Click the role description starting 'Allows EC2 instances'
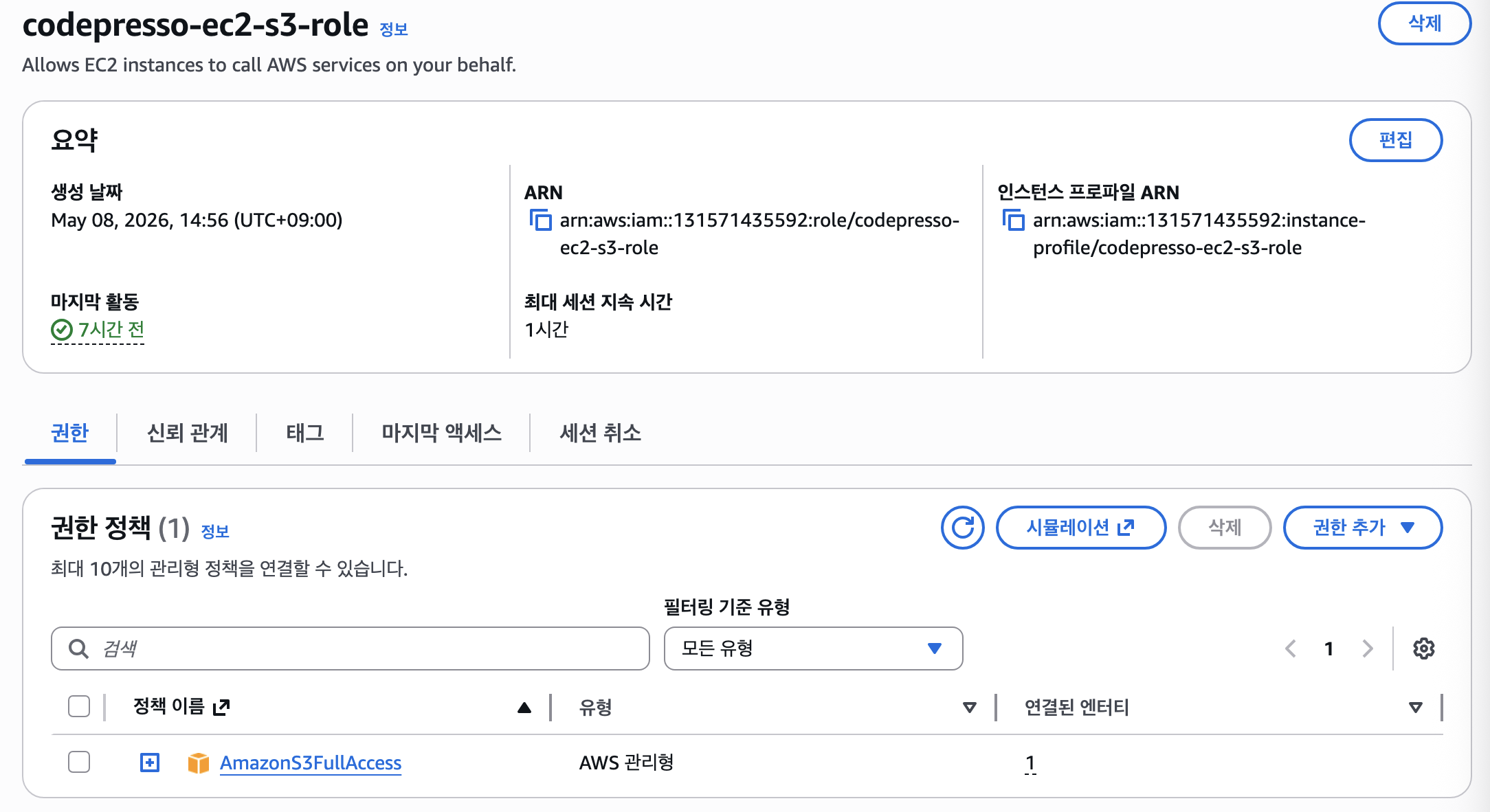 (x=269, y=65)
